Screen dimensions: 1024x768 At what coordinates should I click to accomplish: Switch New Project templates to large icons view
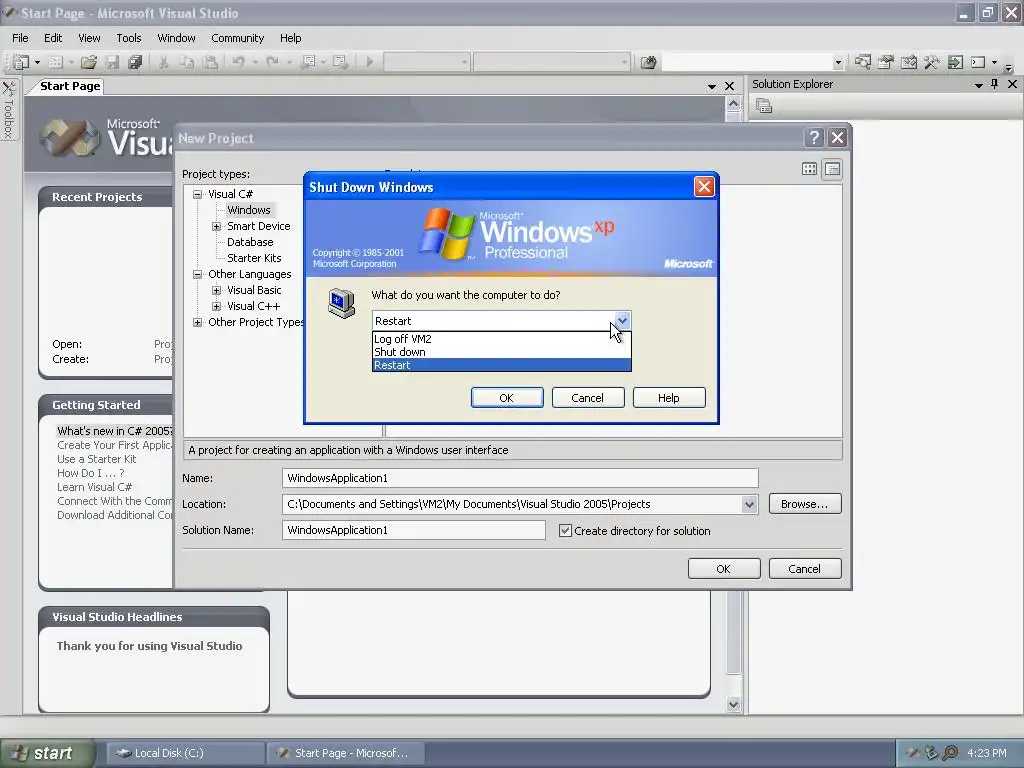coord(809,169)
